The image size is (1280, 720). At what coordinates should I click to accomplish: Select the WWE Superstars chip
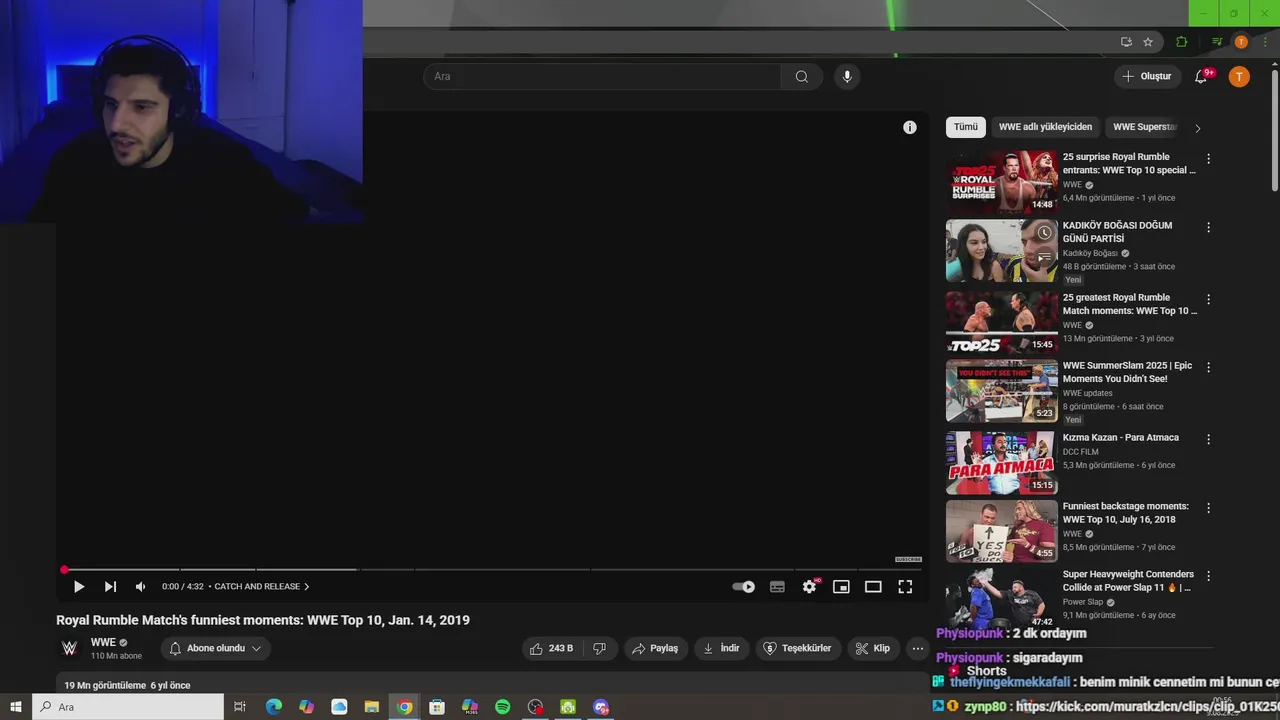point(1145,127)
